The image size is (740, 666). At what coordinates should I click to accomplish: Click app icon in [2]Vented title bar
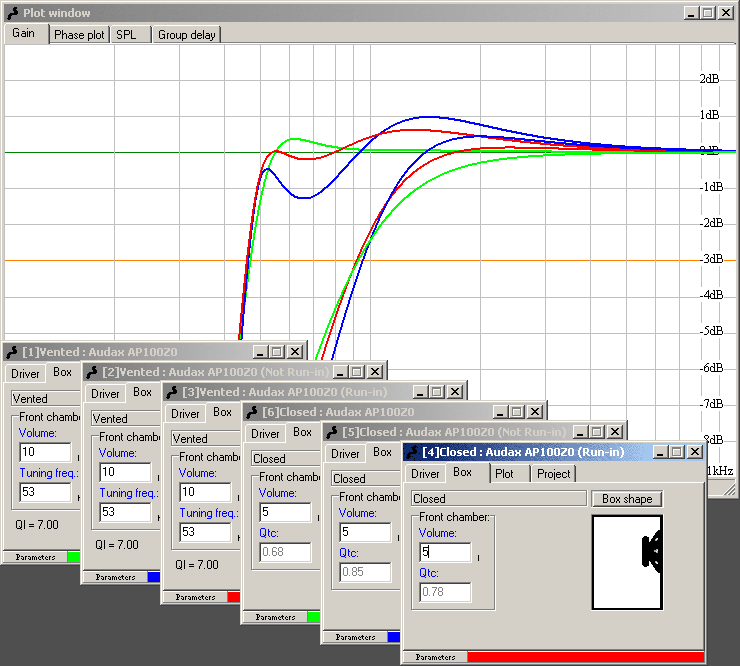tap(92, 372)
